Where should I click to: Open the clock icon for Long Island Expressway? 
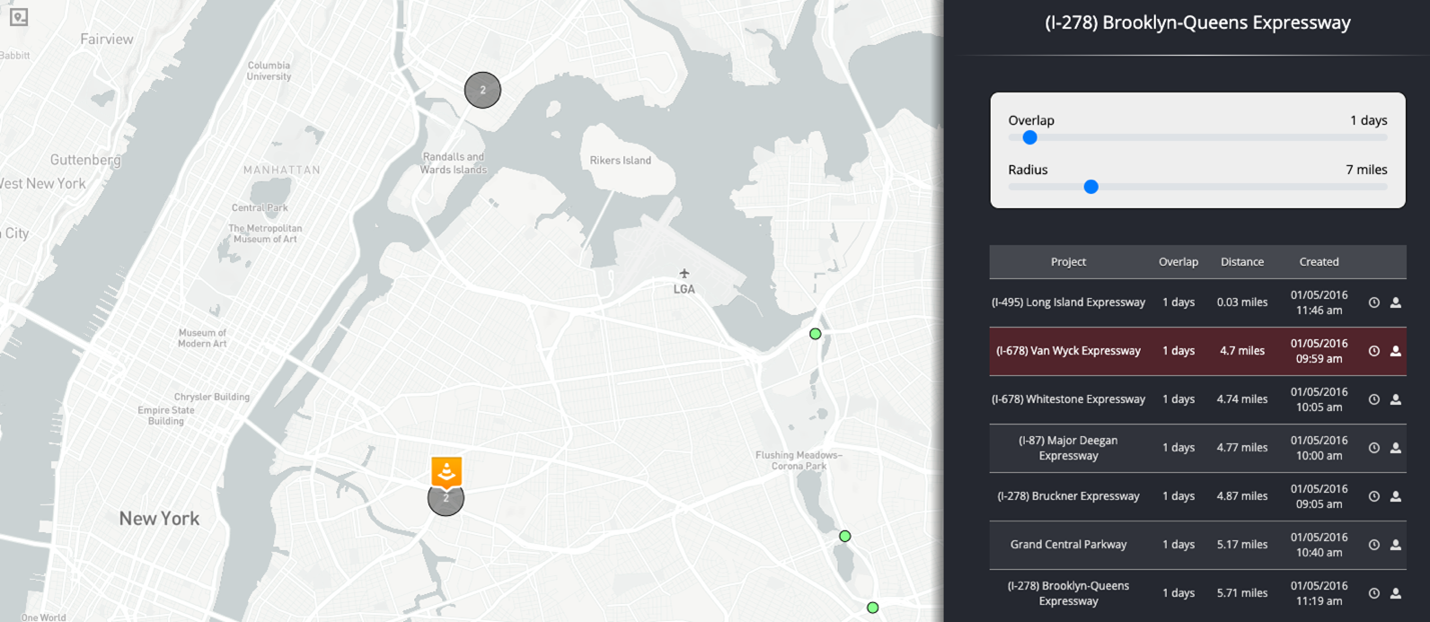(1374, 302)
